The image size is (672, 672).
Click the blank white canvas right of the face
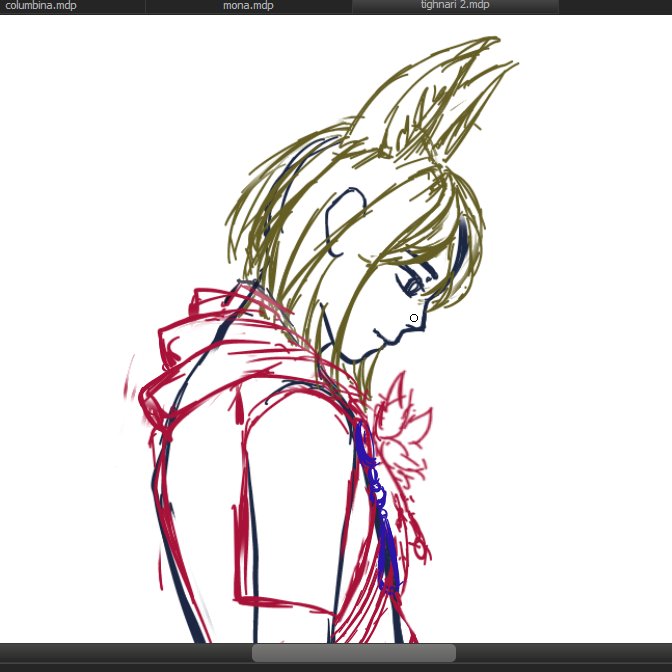click(557, 300)
